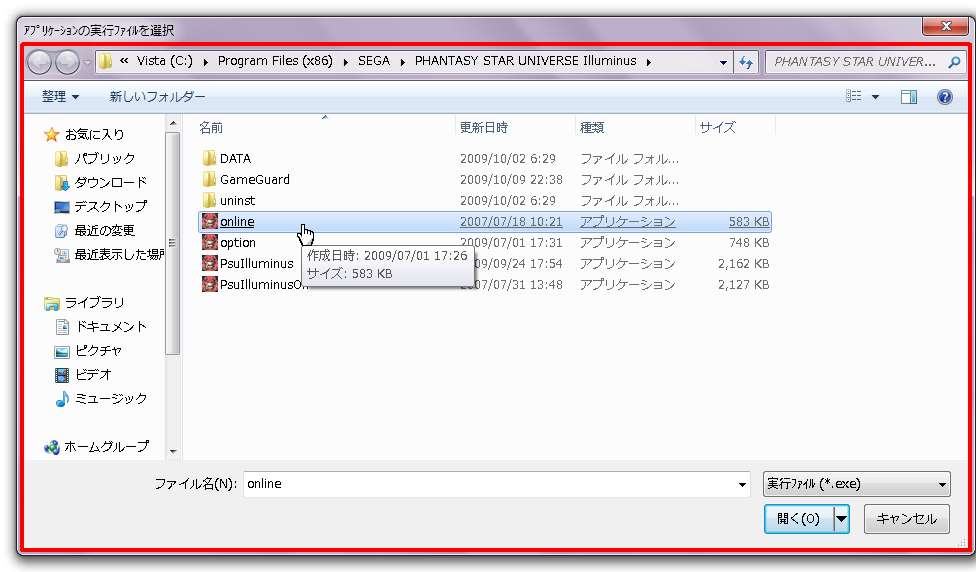The height and width of the screenshot is (572, 976).
Task: Close the dialog with the X button
Action: (946, 26)
